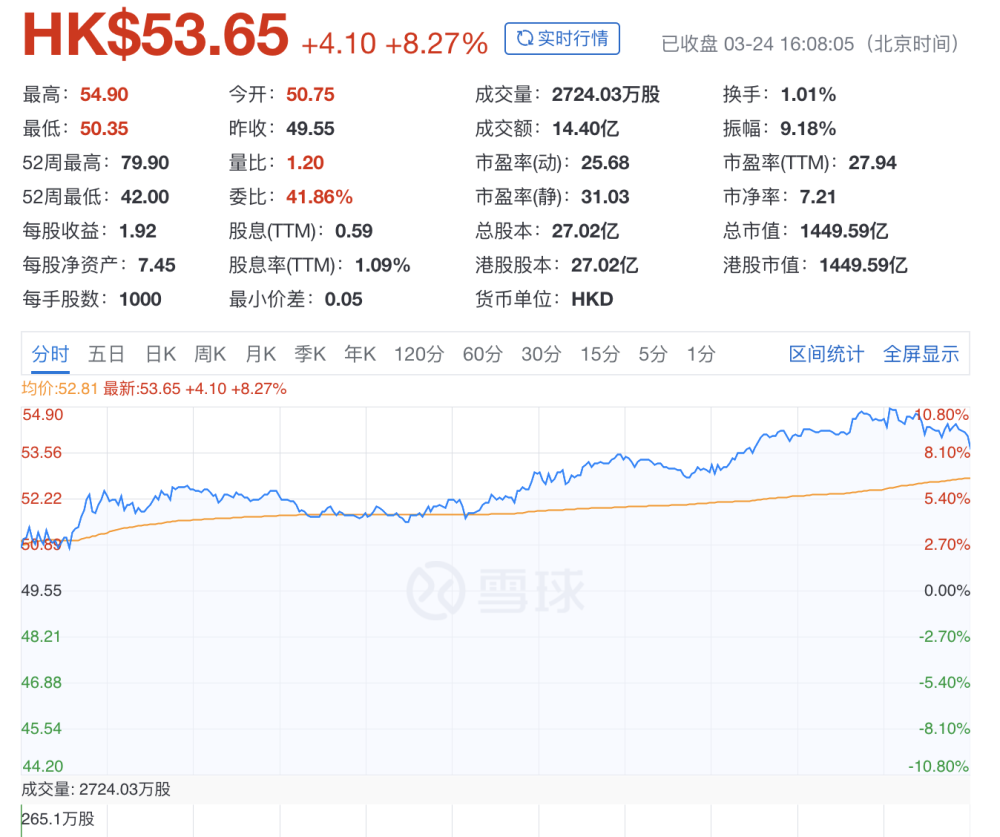Click the 量比 value 1.20
1000x837 pixels.
click(305, 163)
